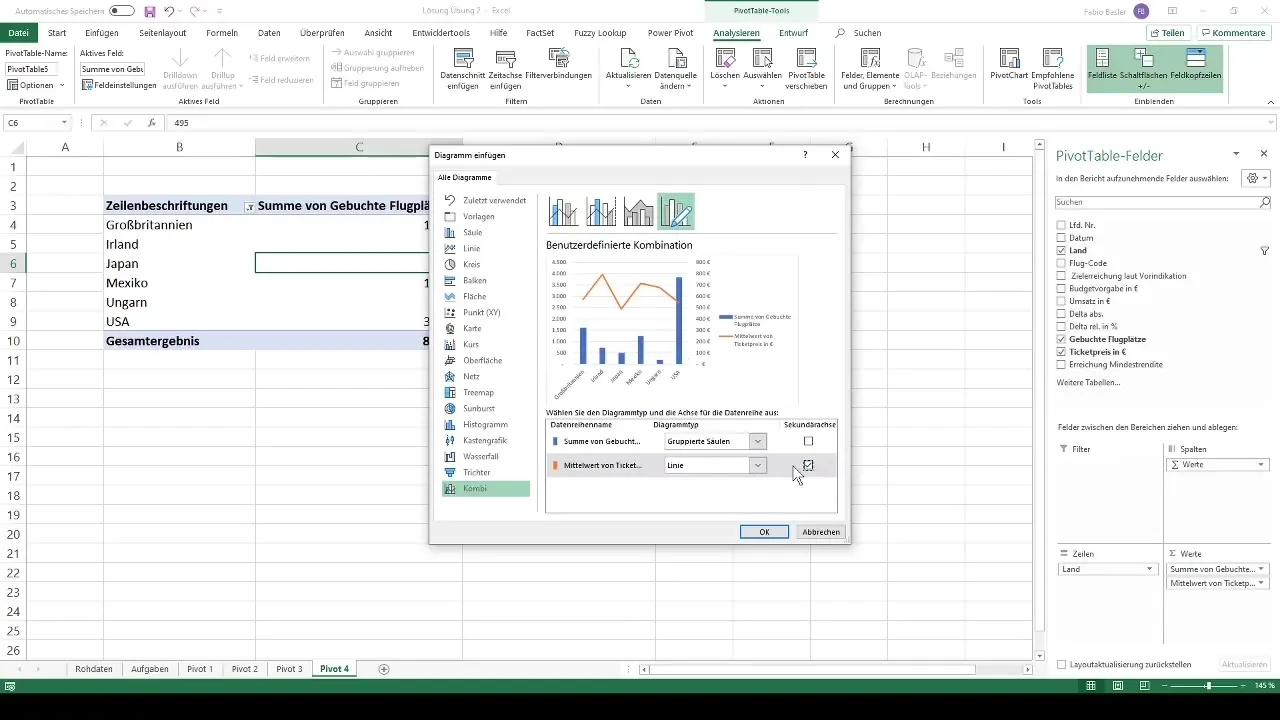Image resolution: width=1280 pixels, height=720 pixels.
Task: Open the Werte dropdown in Spalten area
Action: click(1262, 465)
